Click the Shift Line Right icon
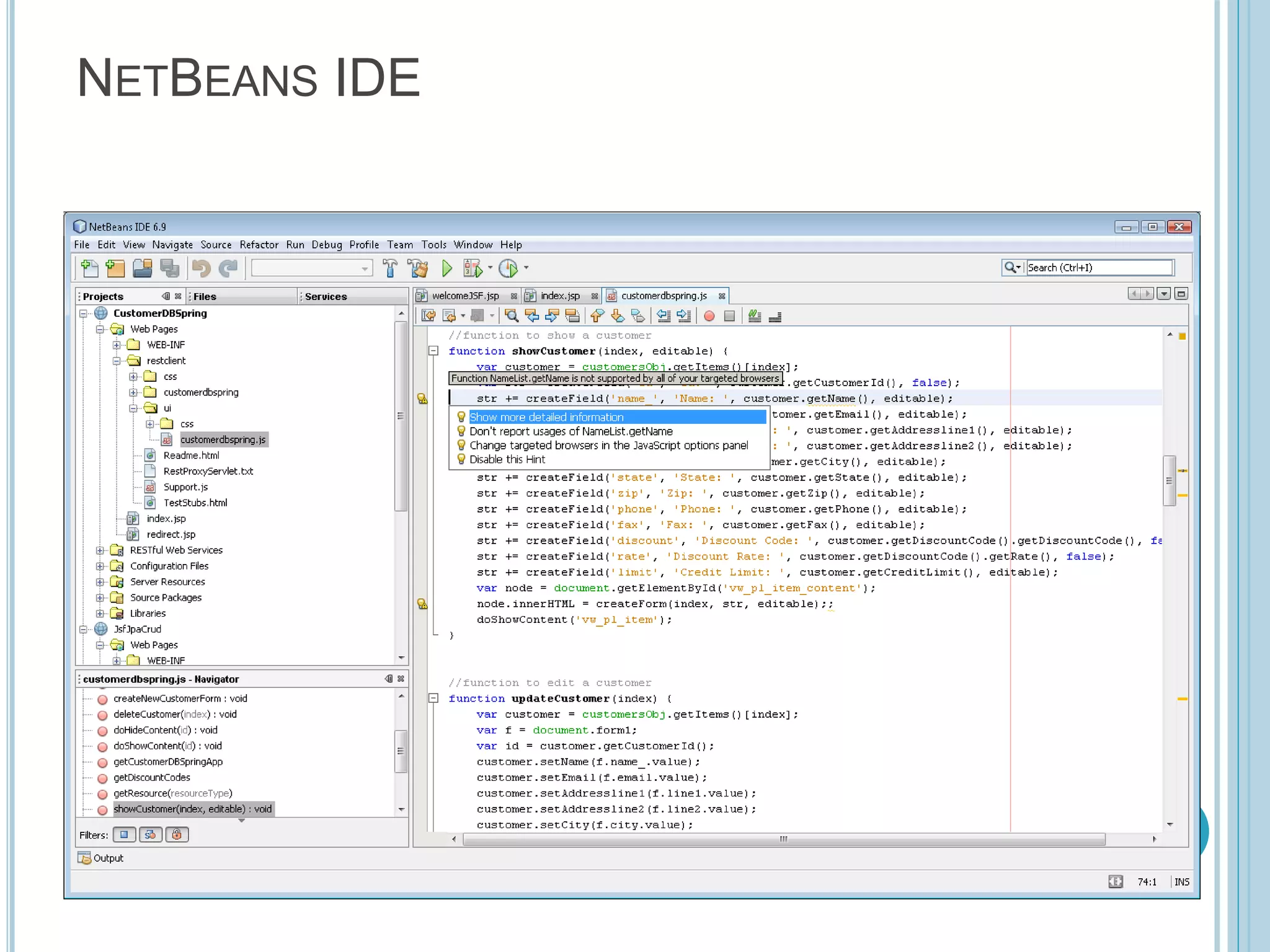The image size is (1270, 952). pyautogui.click(x=684, y=316)
